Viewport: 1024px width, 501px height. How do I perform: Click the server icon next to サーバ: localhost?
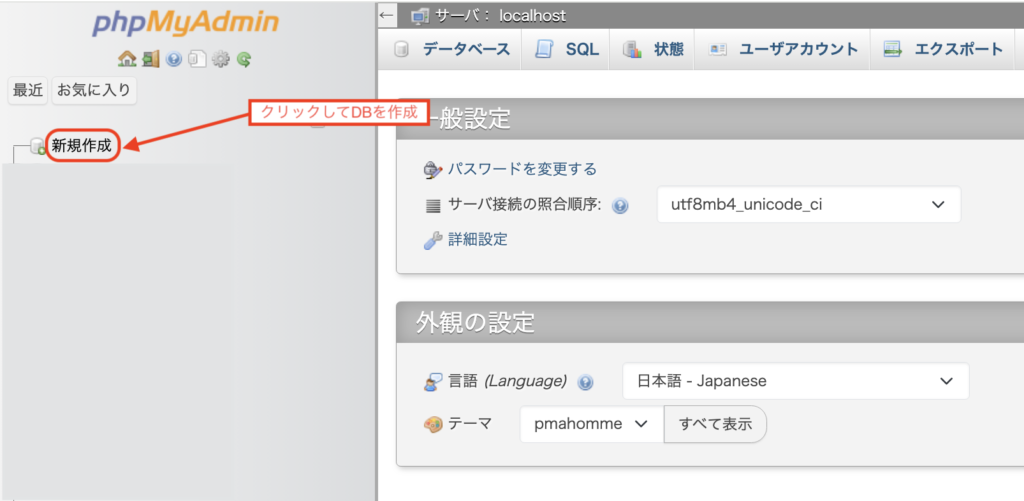[x=420, y=16]
